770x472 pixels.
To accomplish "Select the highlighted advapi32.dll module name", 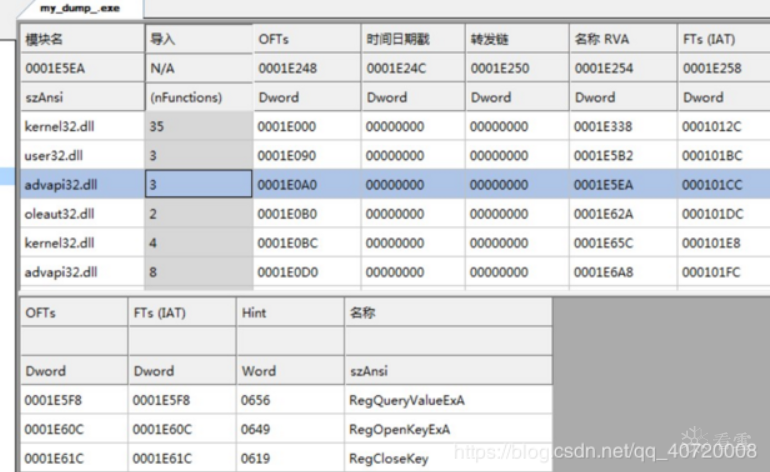I will coord(61,185).
